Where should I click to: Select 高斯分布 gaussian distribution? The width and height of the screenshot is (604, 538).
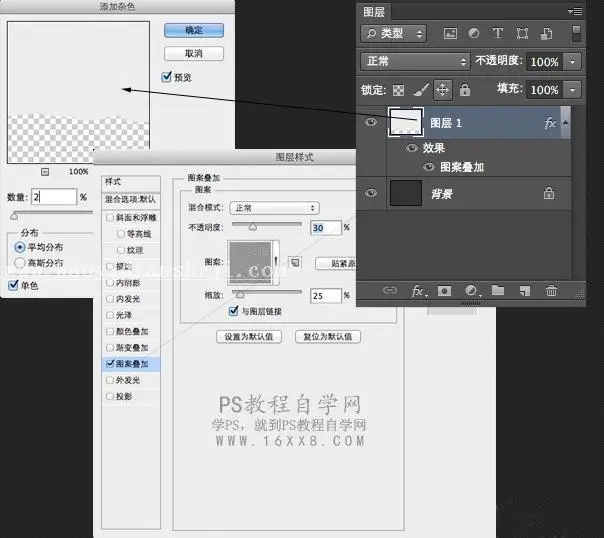click(19, 263)
